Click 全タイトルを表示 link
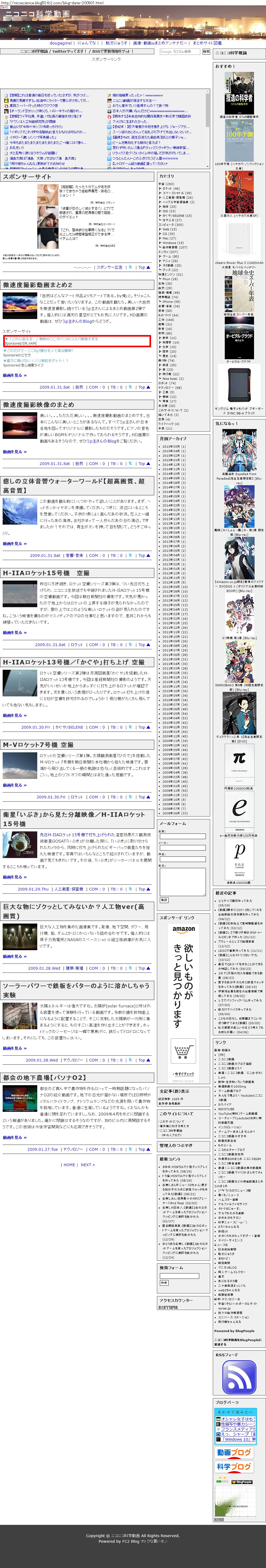Viewport: 266px width, 1568px height. (x=169, y=1103)
